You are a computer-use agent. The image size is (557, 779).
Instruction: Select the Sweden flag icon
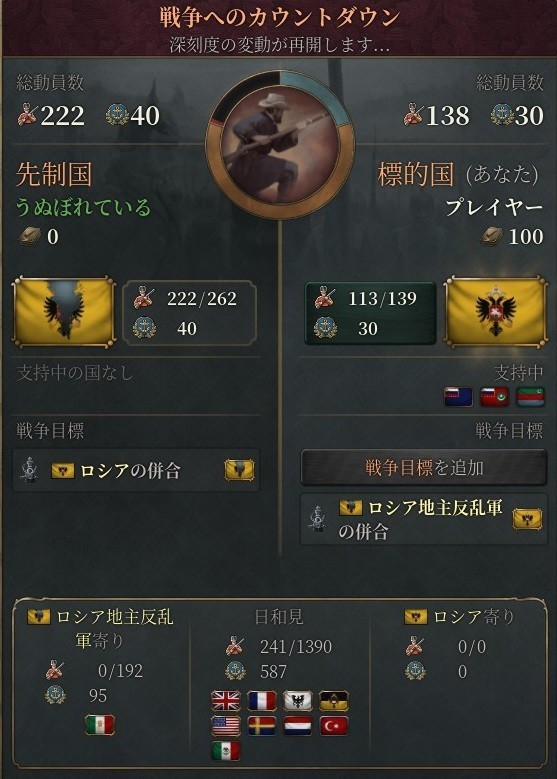pos(262,726)
